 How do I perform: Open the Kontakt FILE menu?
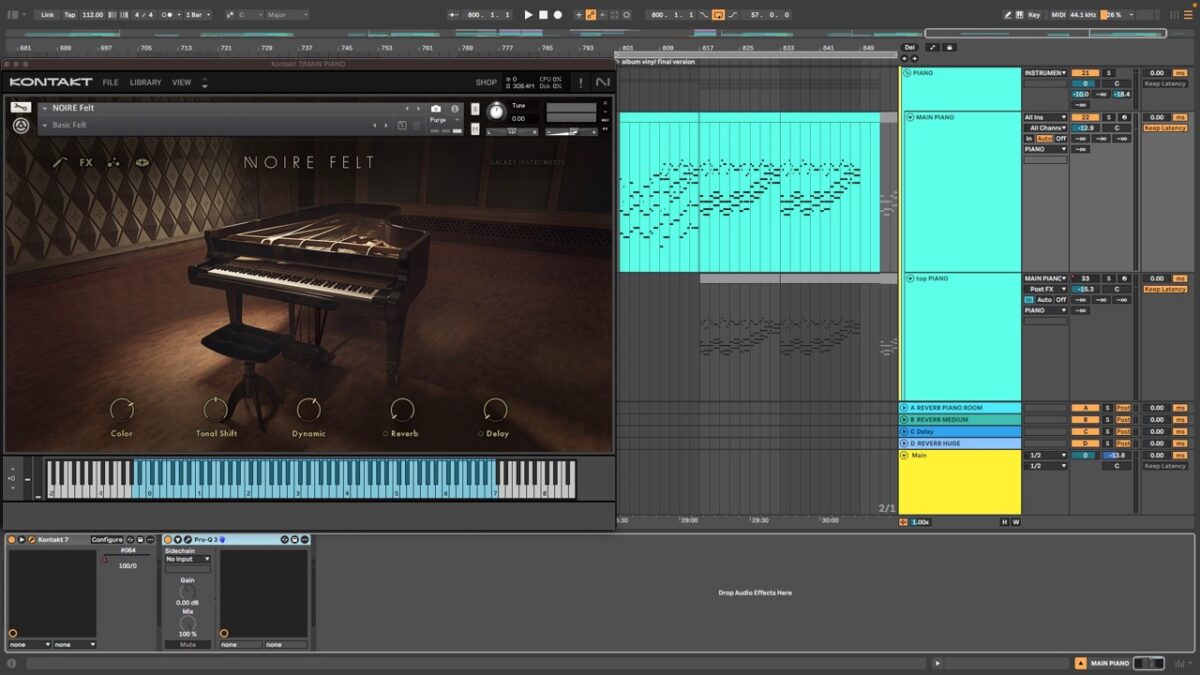coord(110,82)
